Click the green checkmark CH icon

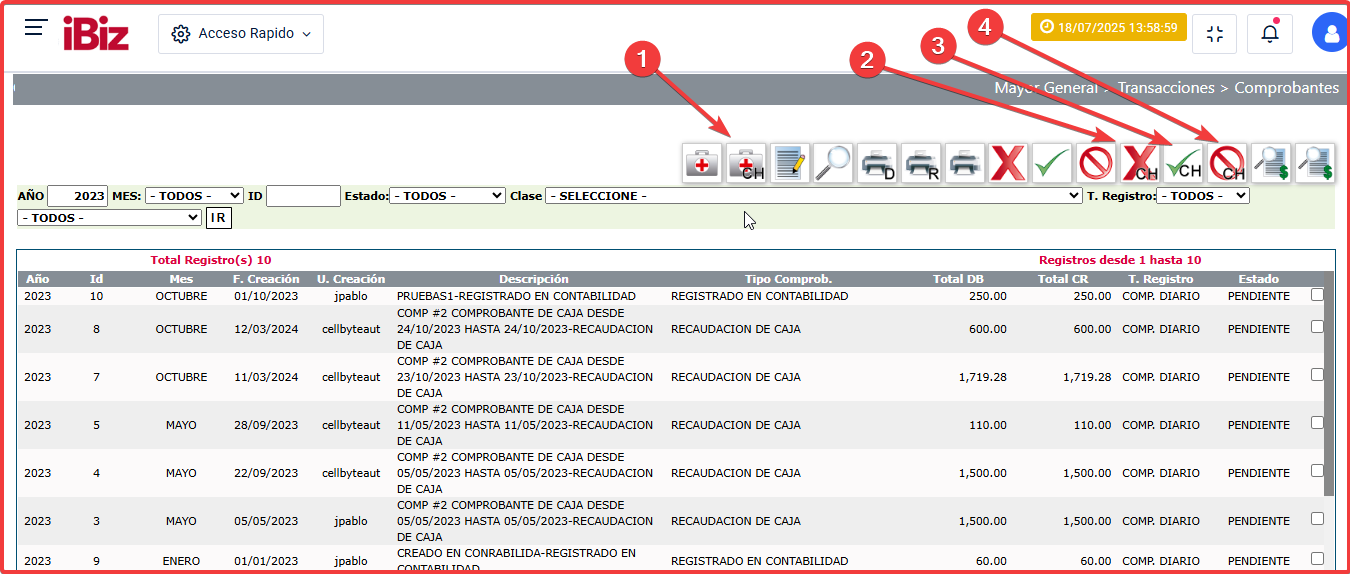pyautogui.click(x=1183, y=163)
